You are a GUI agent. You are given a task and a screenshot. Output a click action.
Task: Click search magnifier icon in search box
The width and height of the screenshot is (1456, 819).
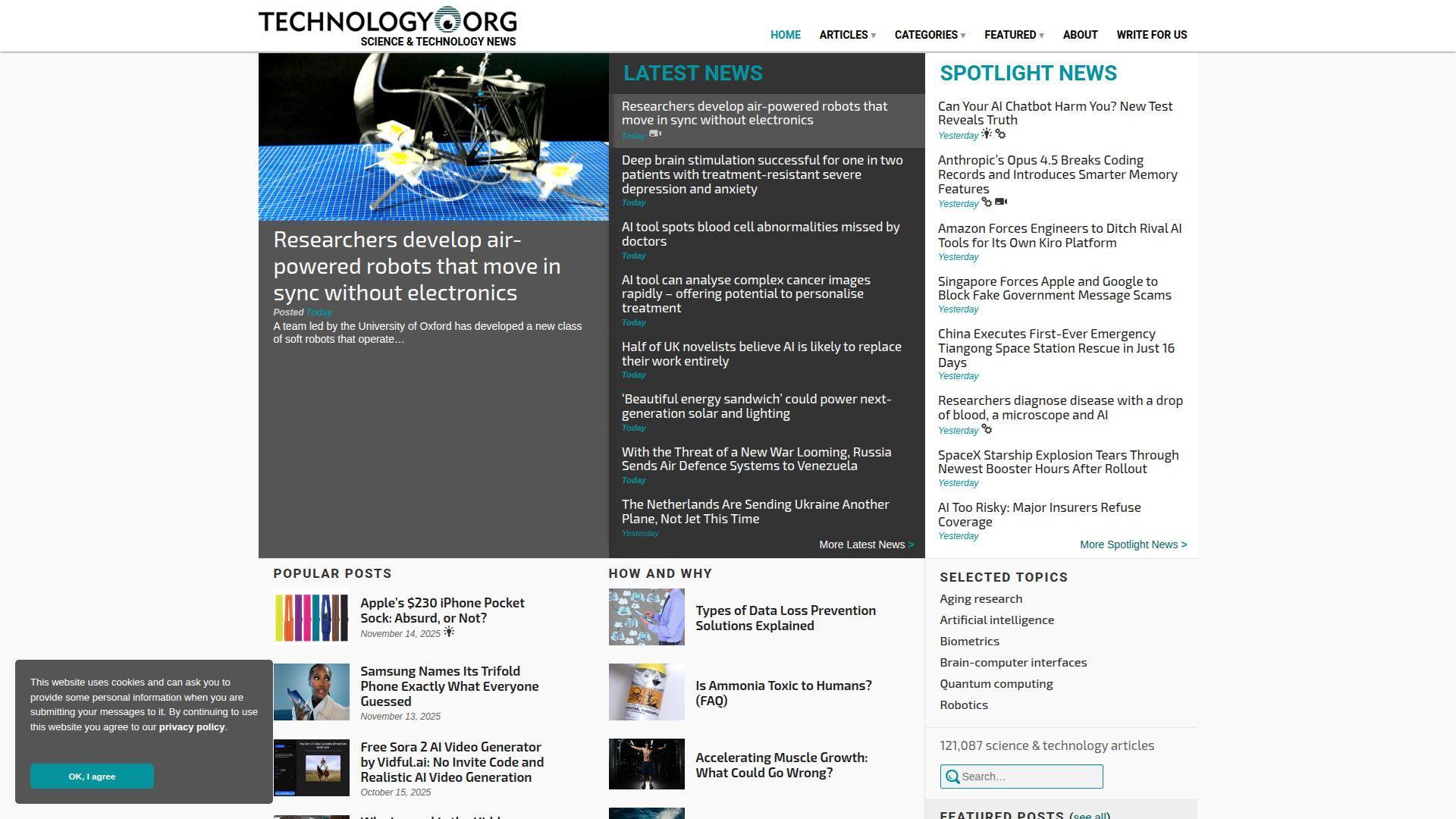(x=953, y=777)
